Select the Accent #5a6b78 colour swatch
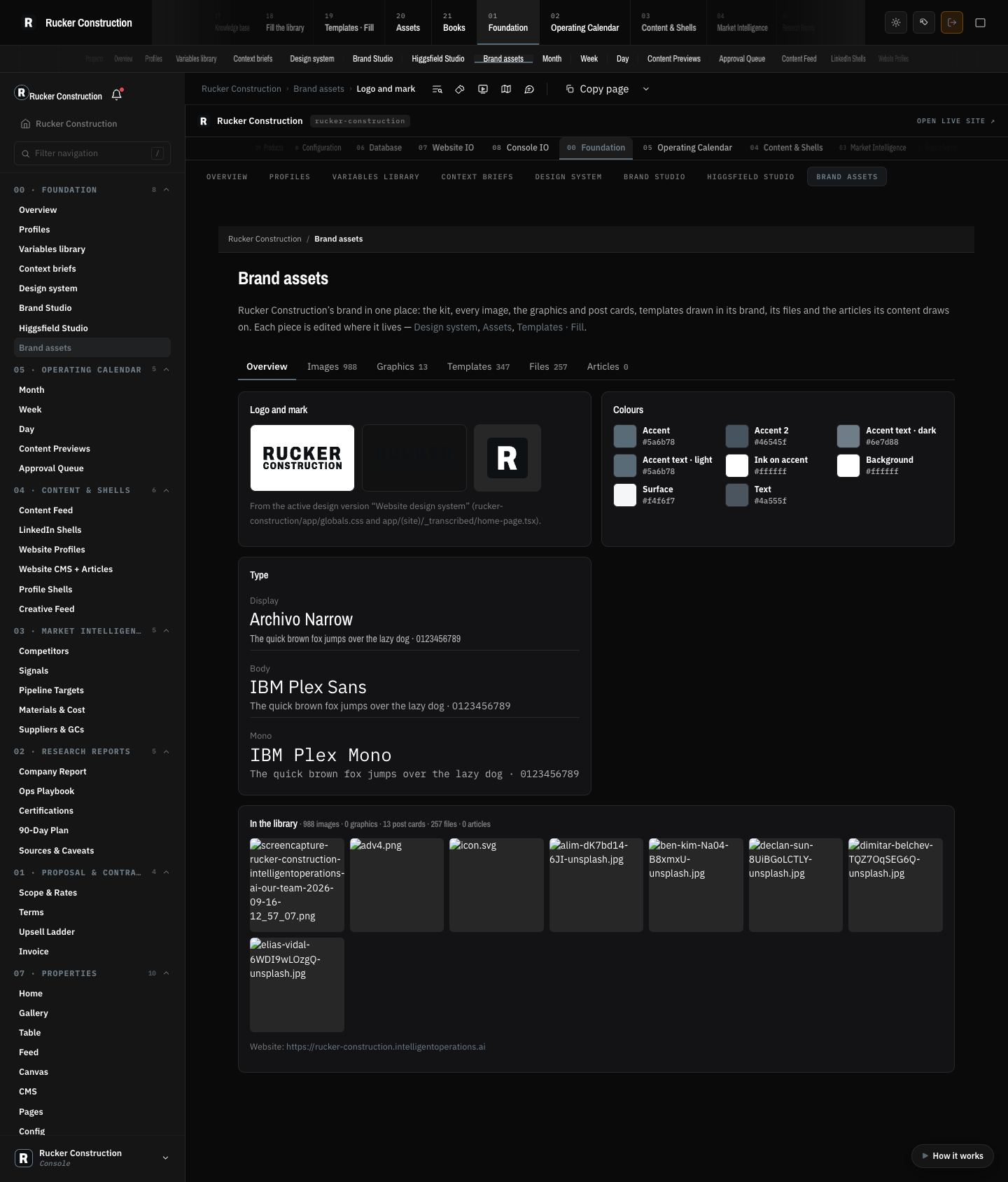This screenshot has height=1182, width=1008. pos(625,436)
